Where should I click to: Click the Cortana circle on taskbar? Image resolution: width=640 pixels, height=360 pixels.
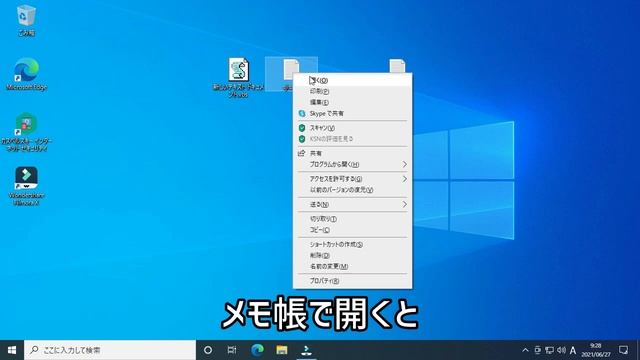click(x=208, y=350)
